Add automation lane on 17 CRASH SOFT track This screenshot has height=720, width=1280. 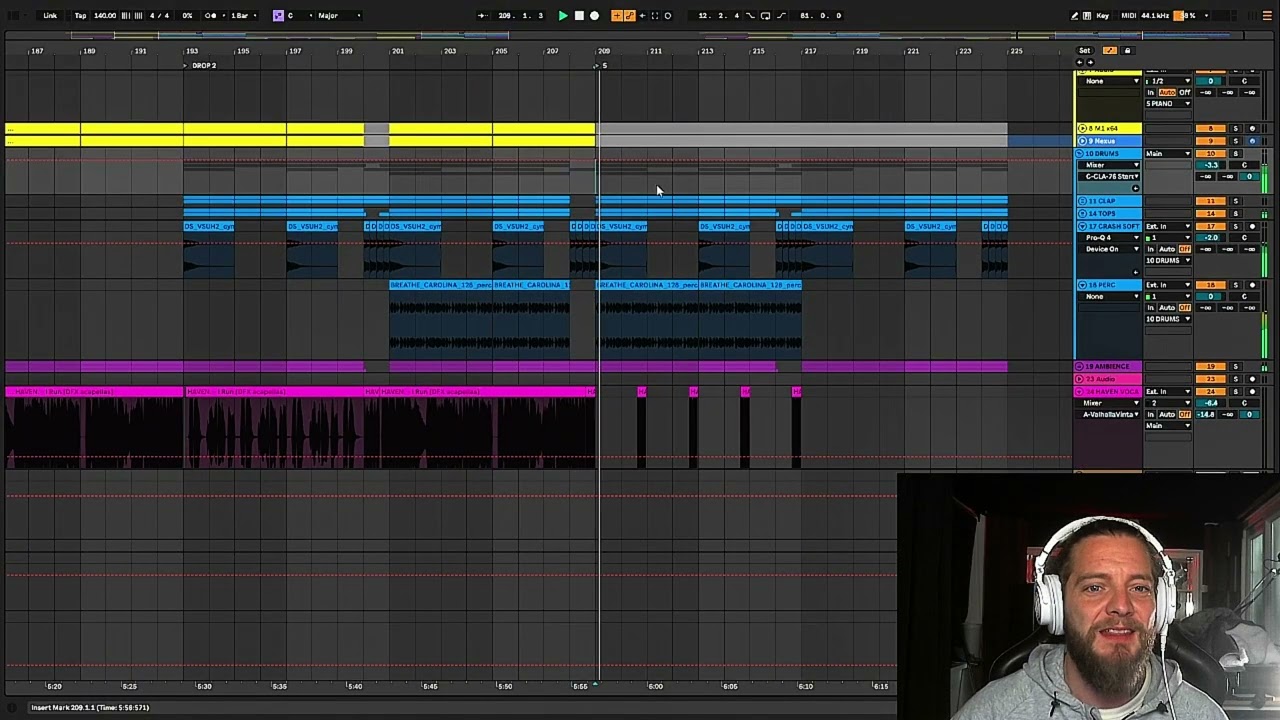(x=1135, y=272)
